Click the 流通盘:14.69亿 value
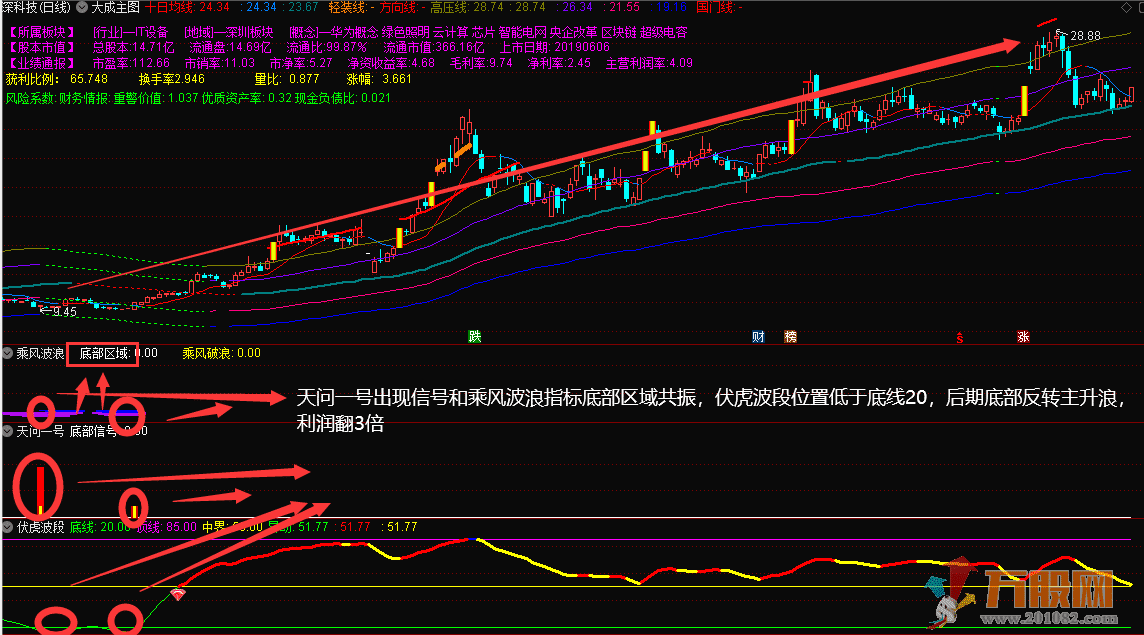 pos(230,47)
